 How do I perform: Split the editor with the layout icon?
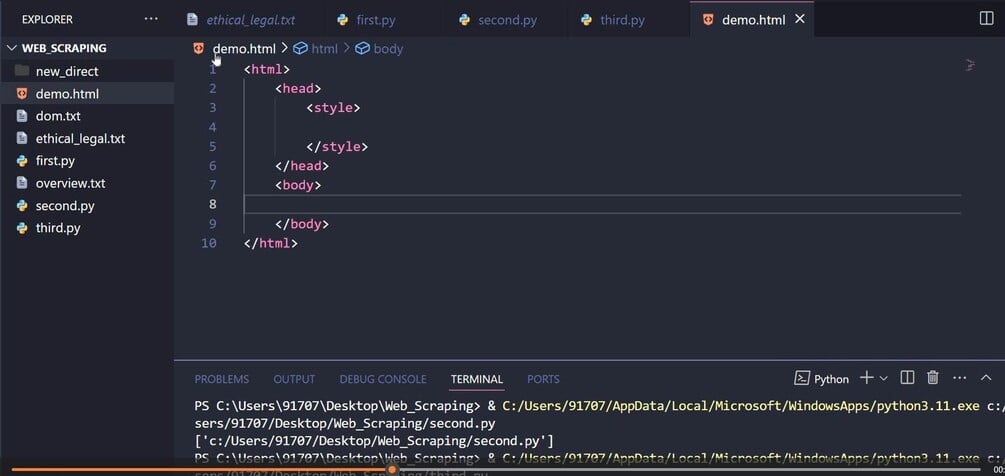coord(987,19)
